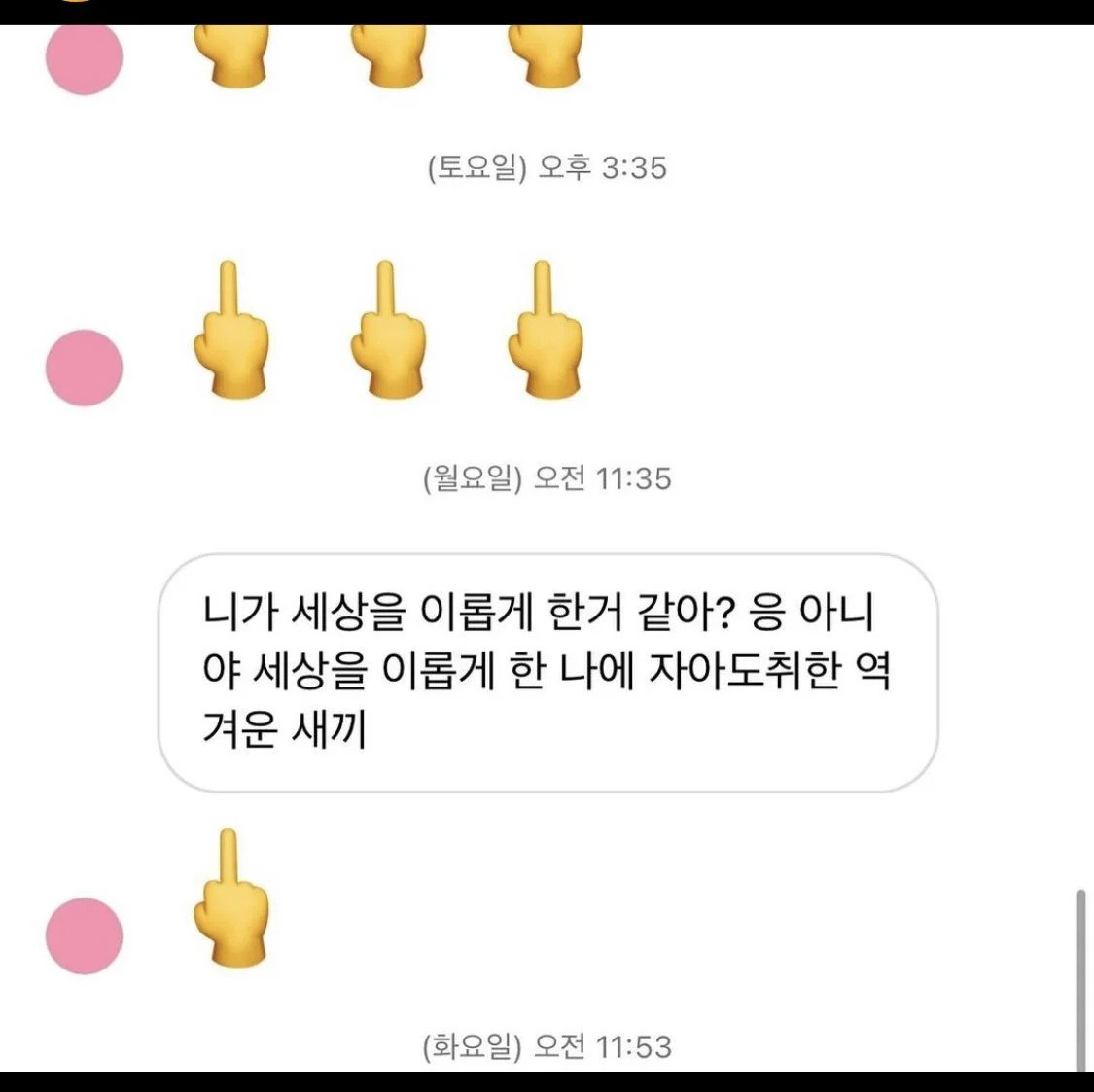The image size is (1094, 1092).
Task: Click the gray scrollbar thumb on right edge
Action: coord(1080,980)
